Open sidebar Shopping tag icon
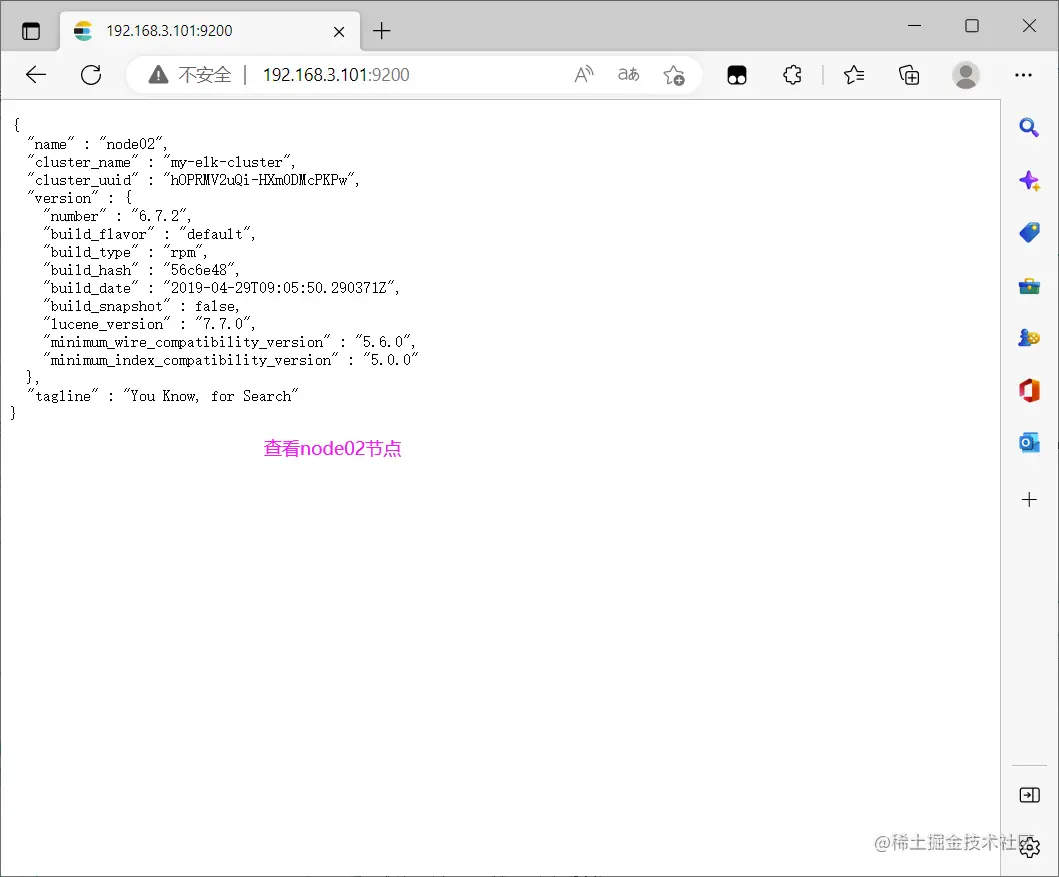1059x877 pixels. tap(1029, 233)
